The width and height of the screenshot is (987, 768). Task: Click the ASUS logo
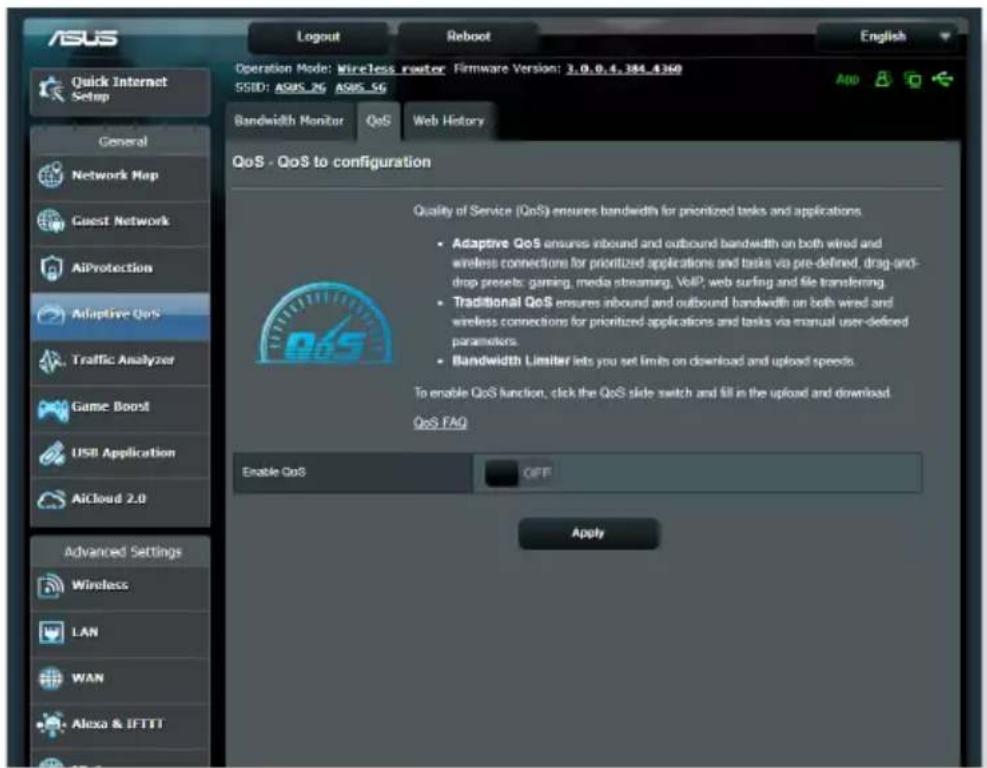pos(82,38)
